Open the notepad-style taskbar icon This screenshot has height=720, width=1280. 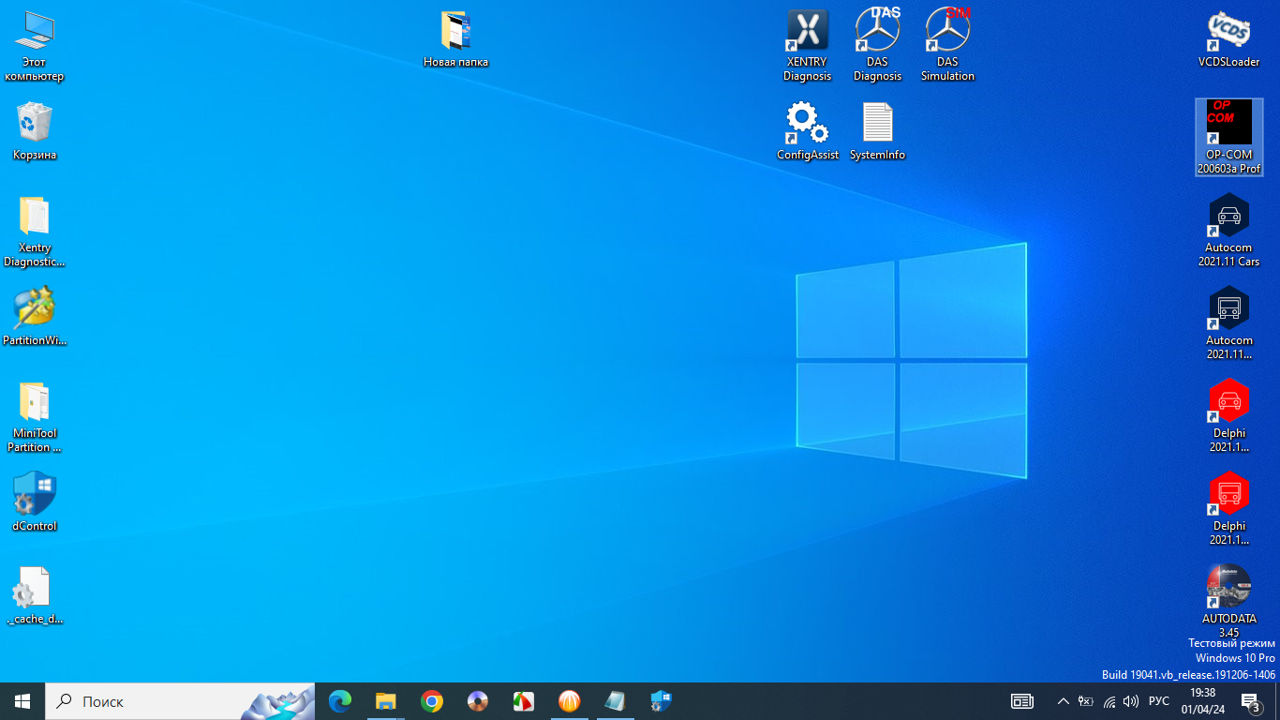(615, 701)
